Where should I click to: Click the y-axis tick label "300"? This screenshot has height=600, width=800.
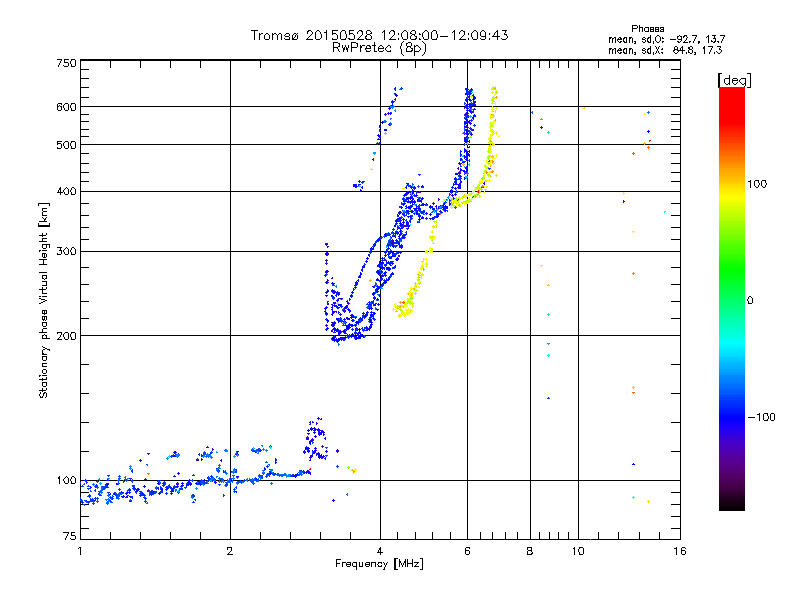pyautogui.click(x=67, y=252)
